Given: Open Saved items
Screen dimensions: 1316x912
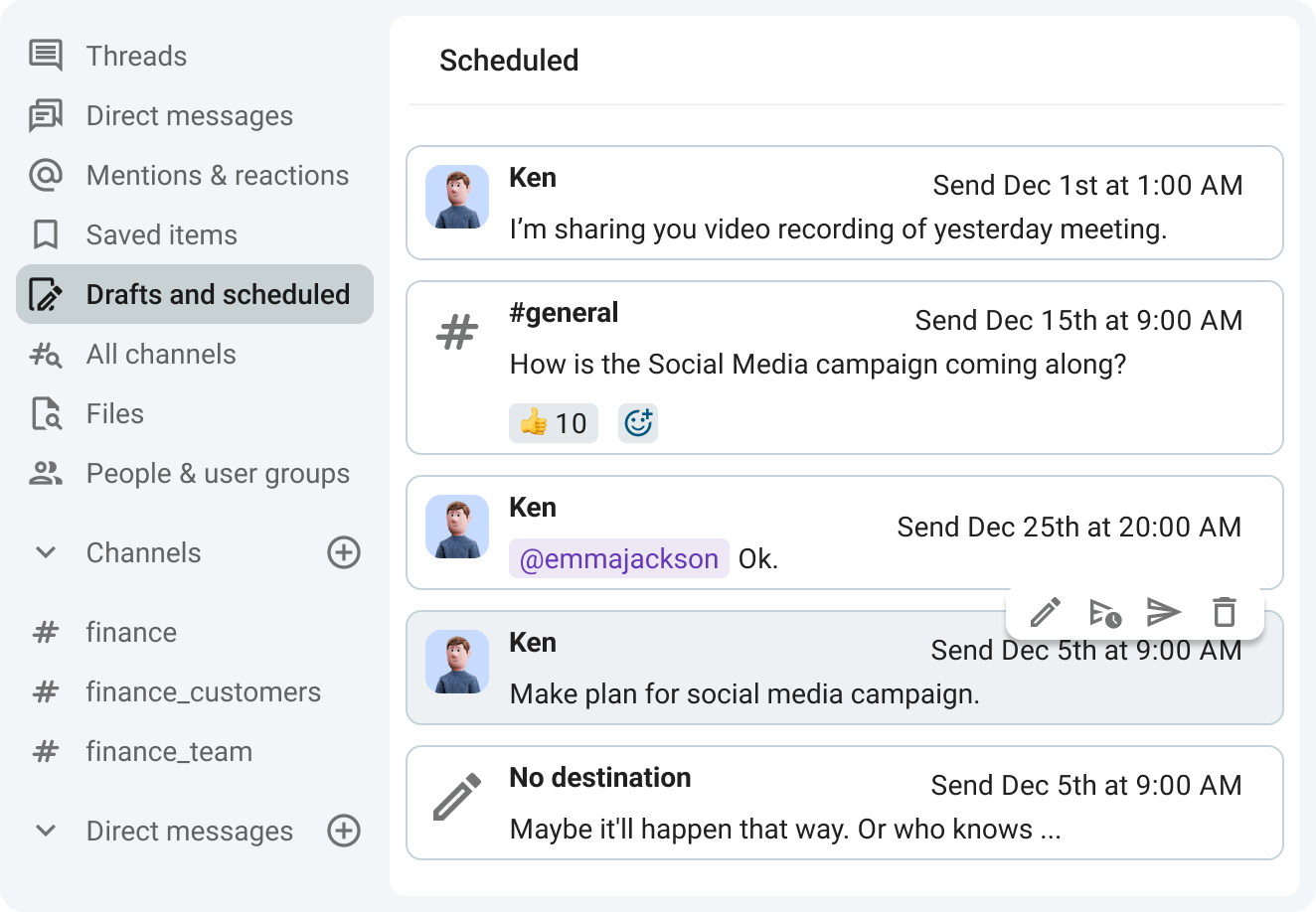Looking at the screenshot, I should [162, 234].
